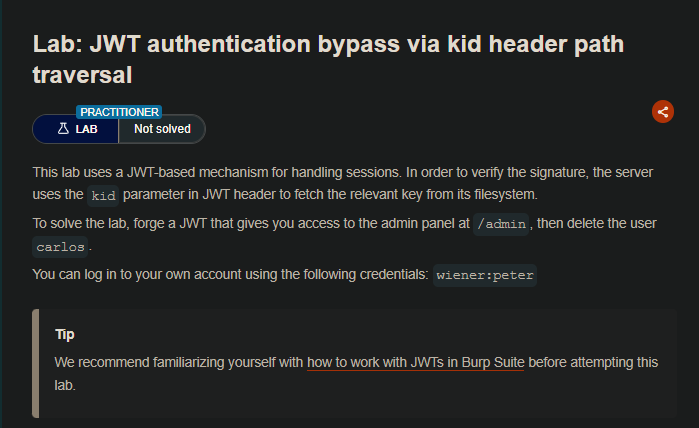Click the flask icon in LAB badge
This screenshot has height=428, width=699.
click(x=63, y=129)
